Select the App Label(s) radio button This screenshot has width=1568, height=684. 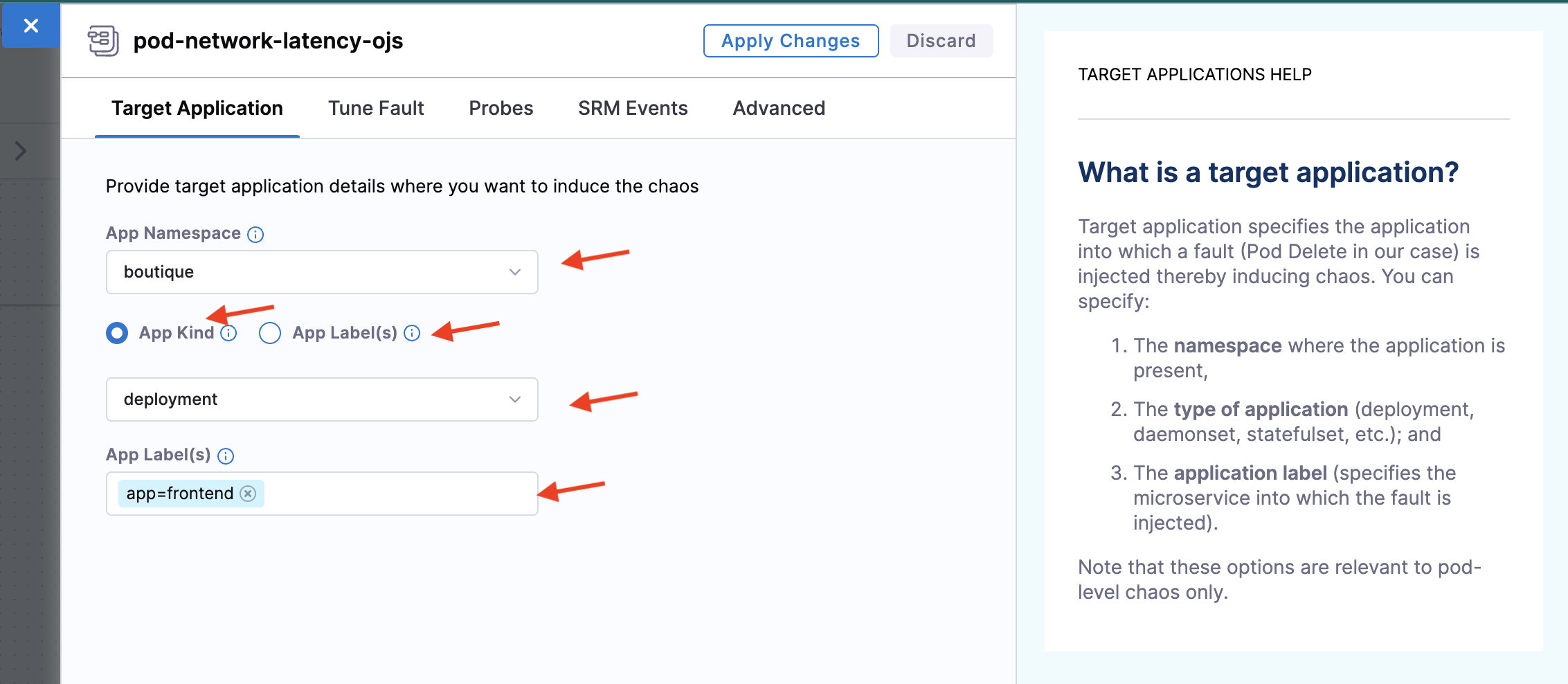coord(270,334)
